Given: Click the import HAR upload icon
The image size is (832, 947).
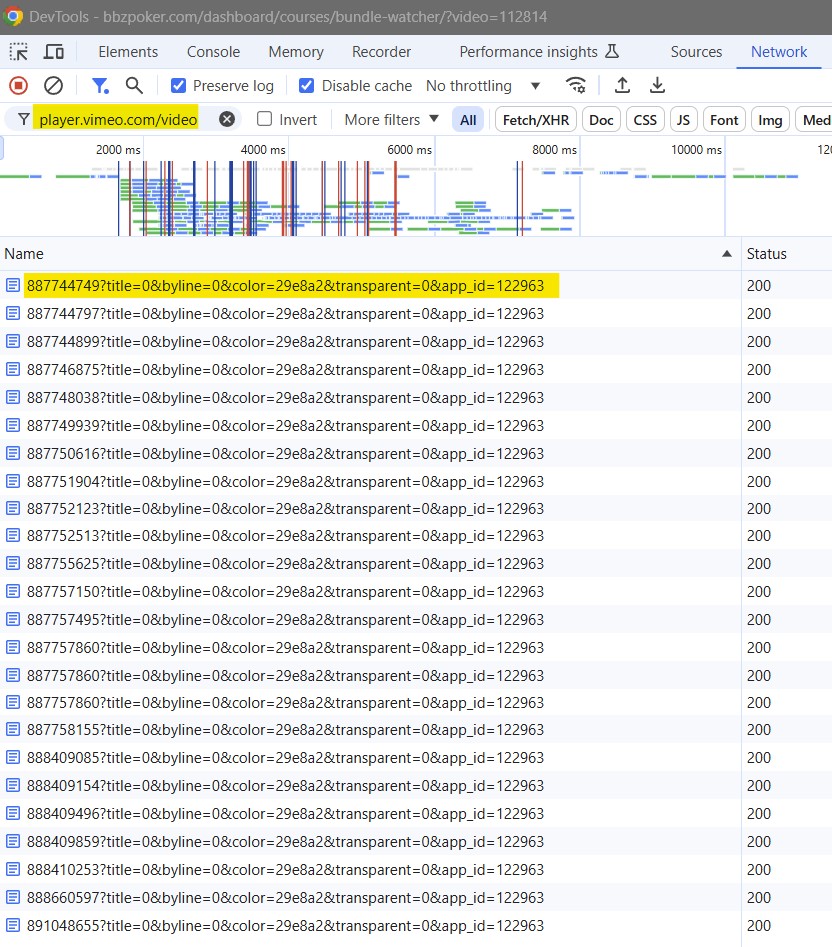Looking at the screenshot, I should (622, 86).
